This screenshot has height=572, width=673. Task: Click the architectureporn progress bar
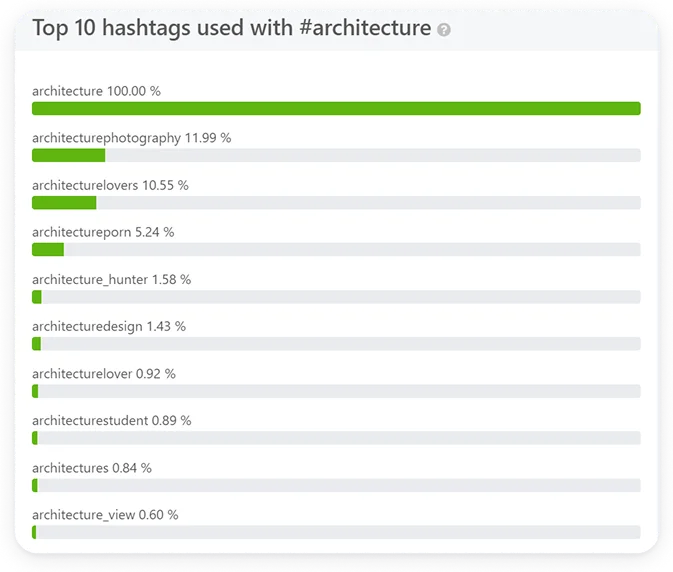pos(336,249)
